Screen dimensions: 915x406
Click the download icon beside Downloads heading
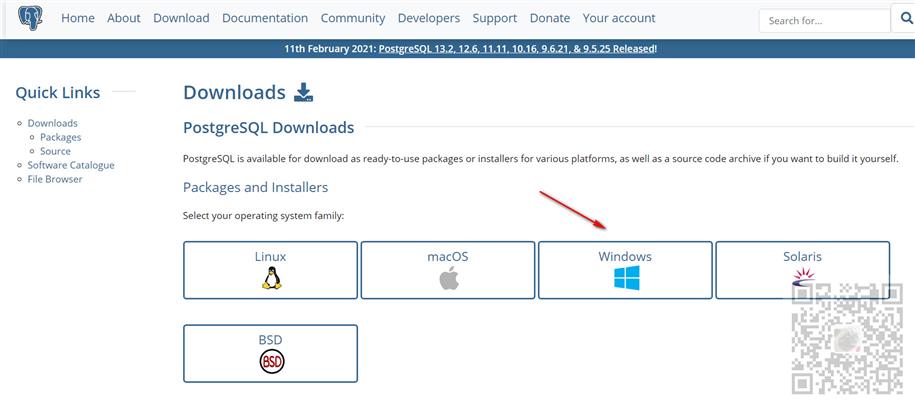tap(303, 92)
